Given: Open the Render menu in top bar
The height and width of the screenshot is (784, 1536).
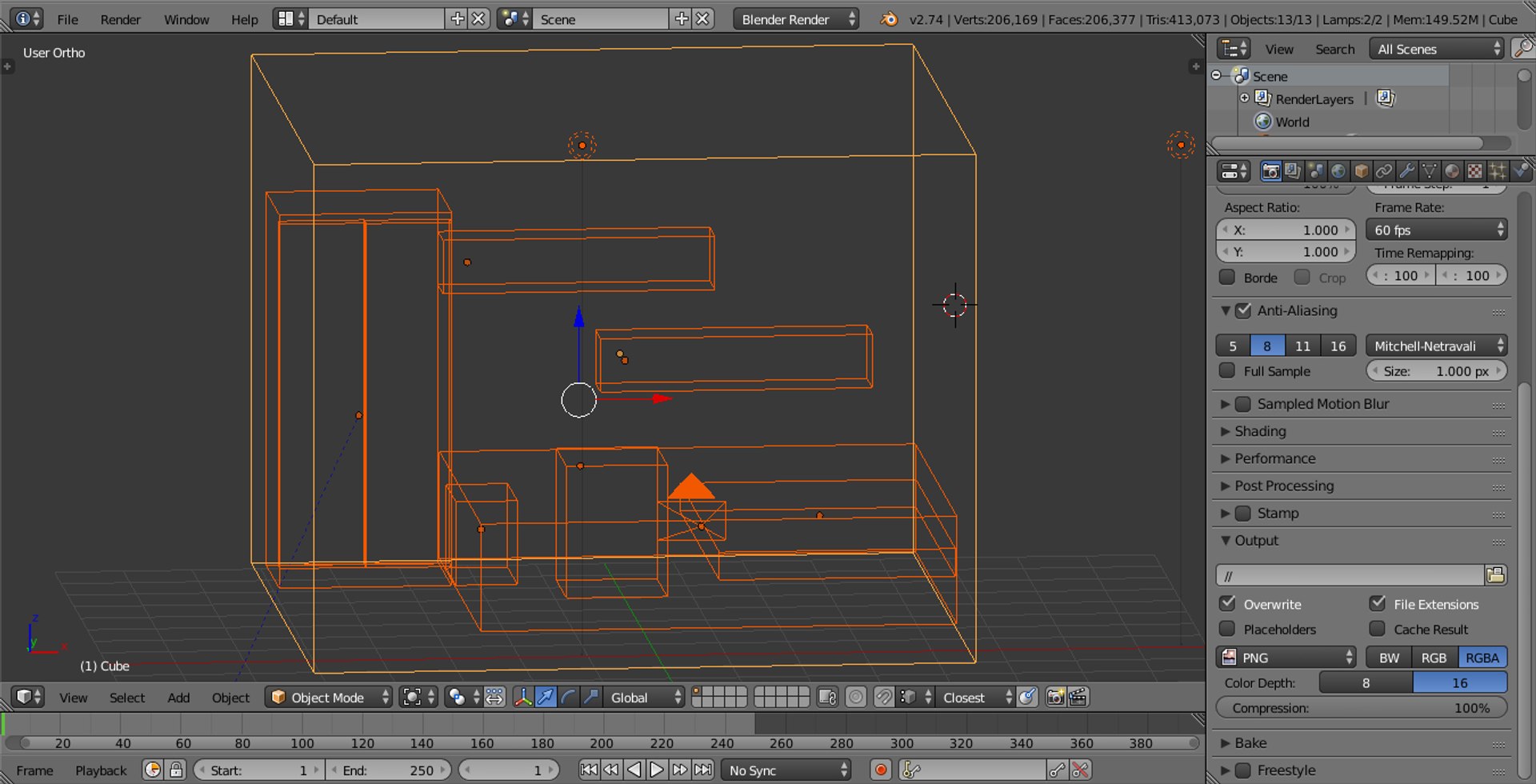Looking at the screenshot, I should pos(121,19).
